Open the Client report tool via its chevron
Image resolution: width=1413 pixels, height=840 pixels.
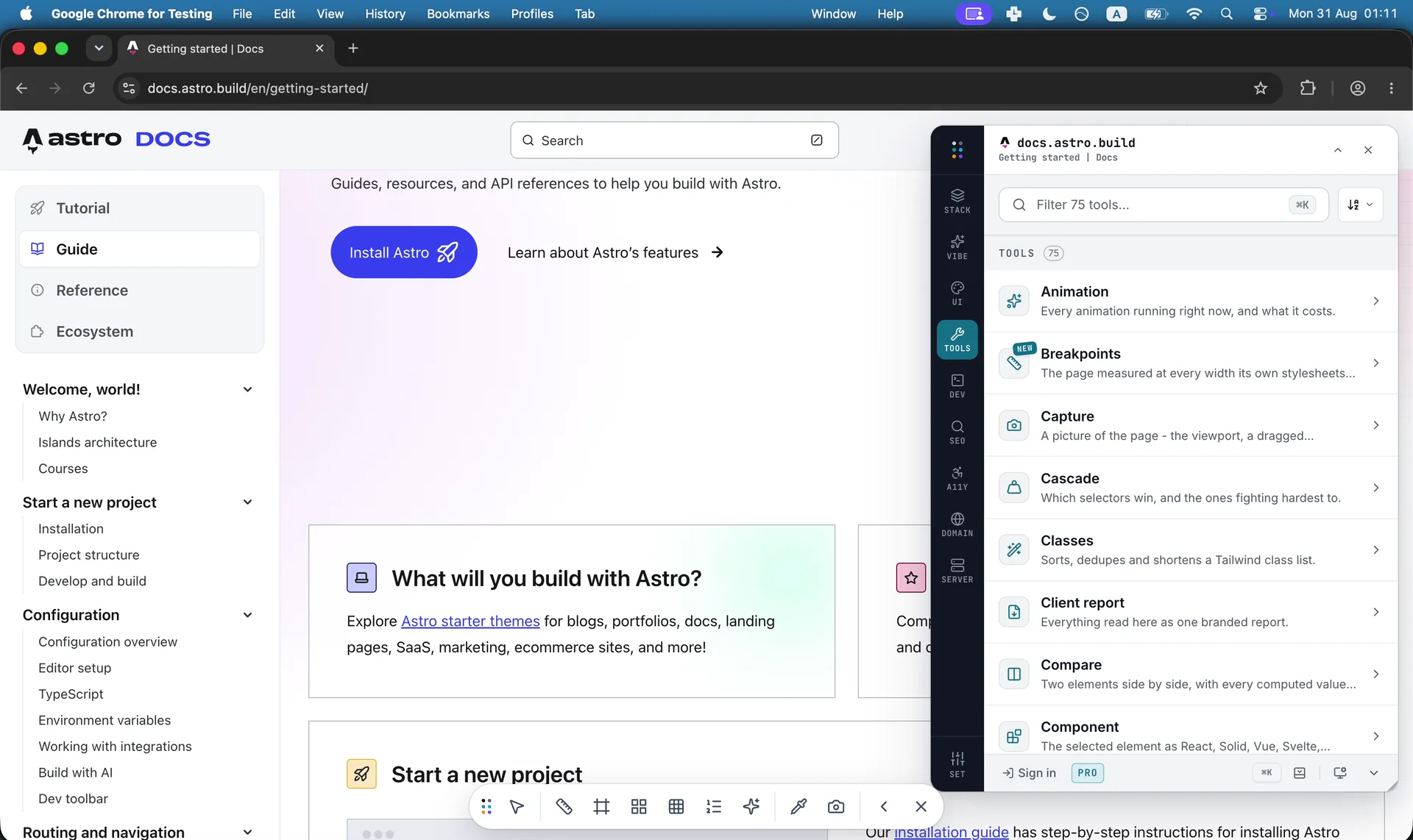(1375, 612)
